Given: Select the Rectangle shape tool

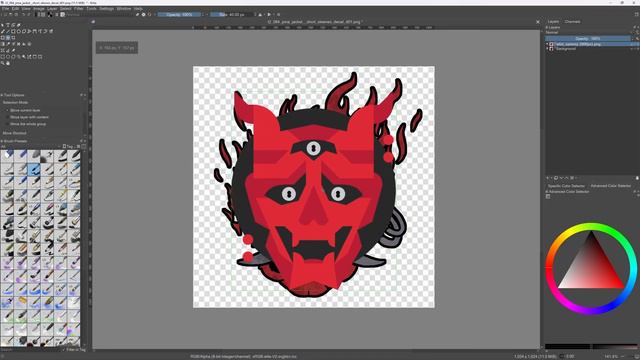Looking at the screenshot, I should coord(13,31).
